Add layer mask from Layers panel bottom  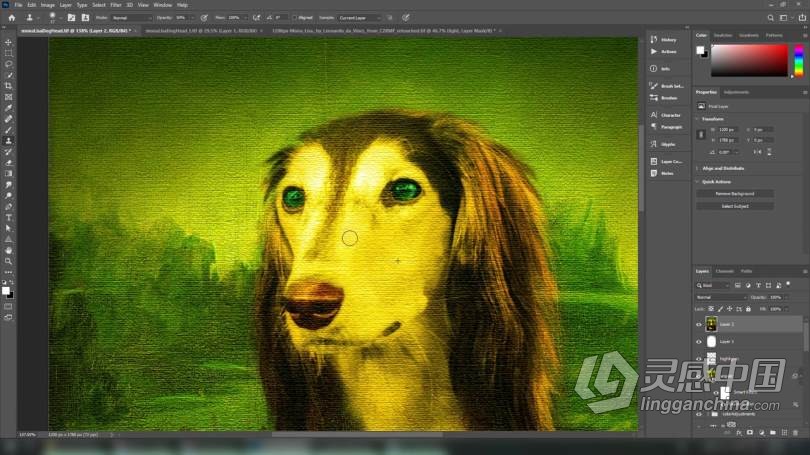pos(750,433)
